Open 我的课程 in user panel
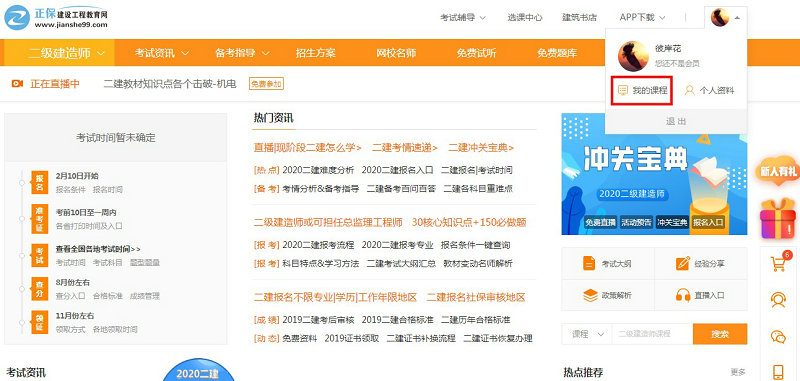Image resolution: width=800 pixels, height=381 pixels. [x=642, y=91]
